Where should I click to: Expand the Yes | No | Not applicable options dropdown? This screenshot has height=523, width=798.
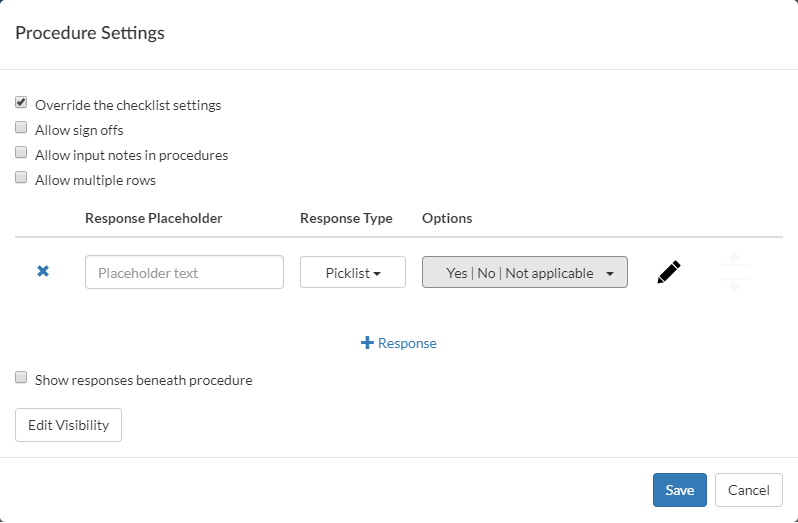click(520, 273)
